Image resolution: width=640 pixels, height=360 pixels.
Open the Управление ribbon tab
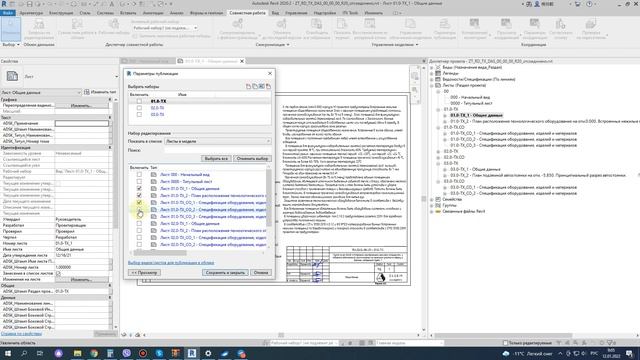click(x=296, y=13)
